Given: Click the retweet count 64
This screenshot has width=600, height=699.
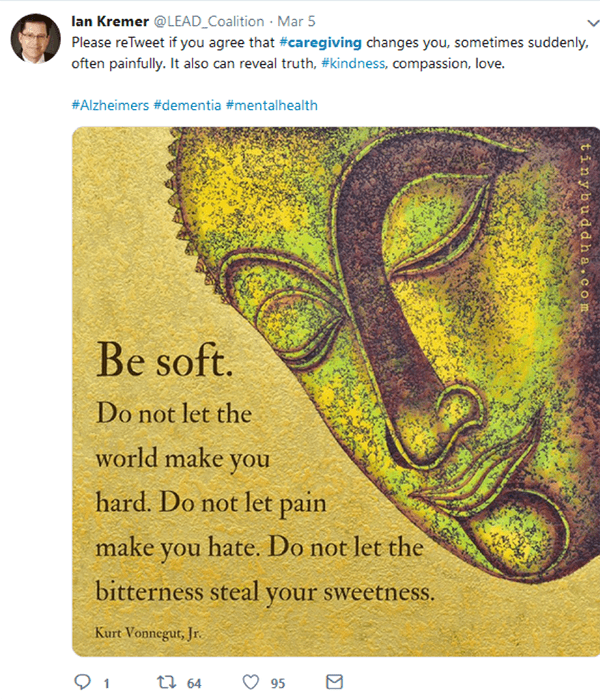Looking at the screenshot, I should point(194,683).
